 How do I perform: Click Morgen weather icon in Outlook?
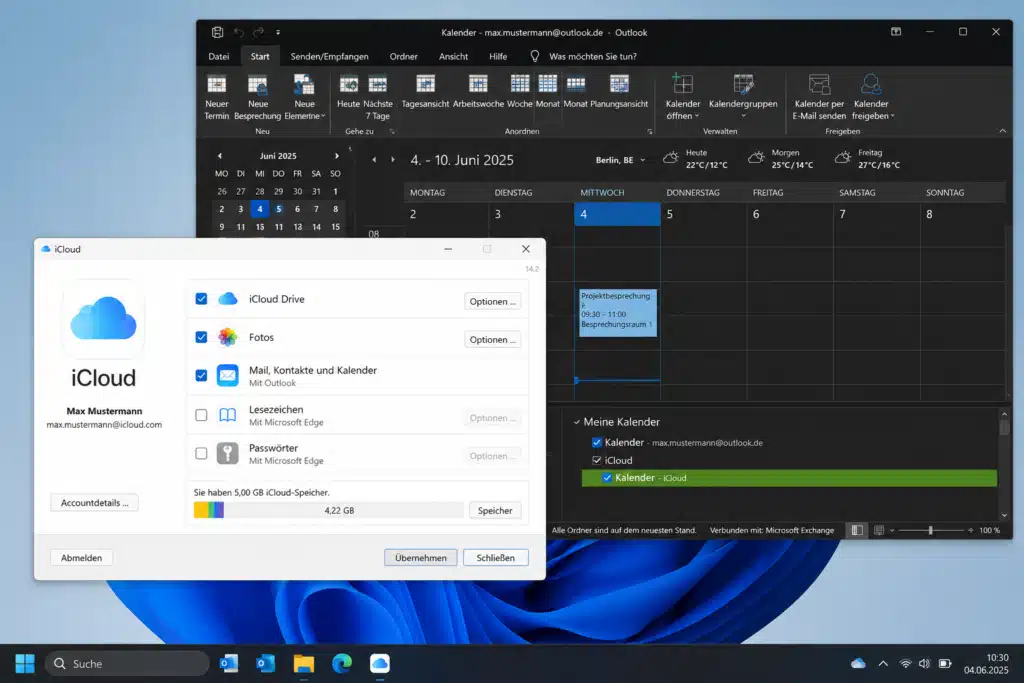pyautogui.click(x=756, y=158)
